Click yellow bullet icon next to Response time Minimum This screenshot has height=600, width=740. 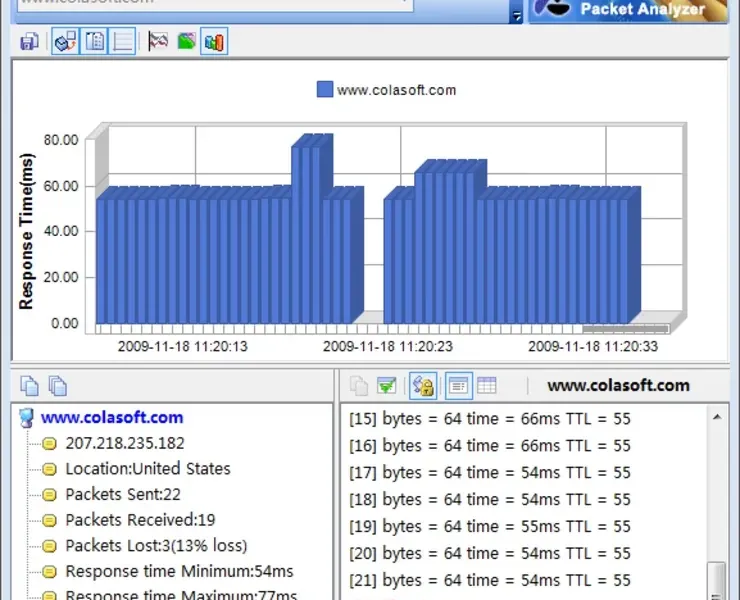tap(49, 572)
